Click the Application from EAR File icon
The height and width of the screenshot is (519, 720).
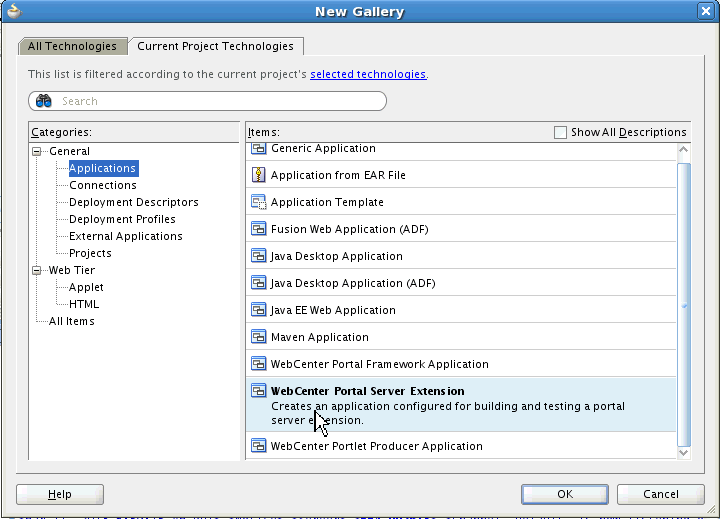259,175
